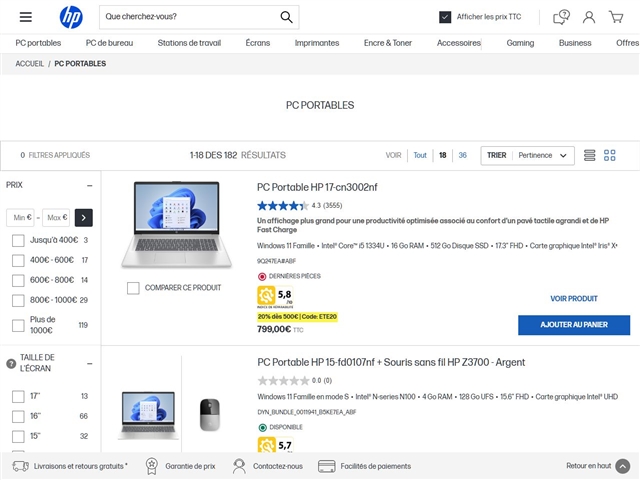The image size is (640, 480).
Task: Click the HP 17-cn3002nf laptop image
Action: coord(176,225)
